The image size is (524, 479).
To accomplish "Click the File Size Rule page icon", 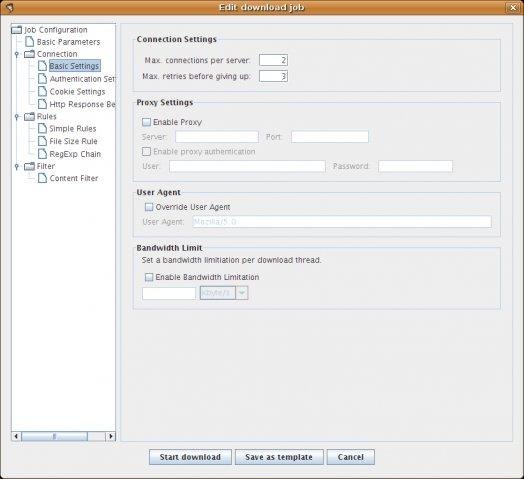I will tap(42, 141).
